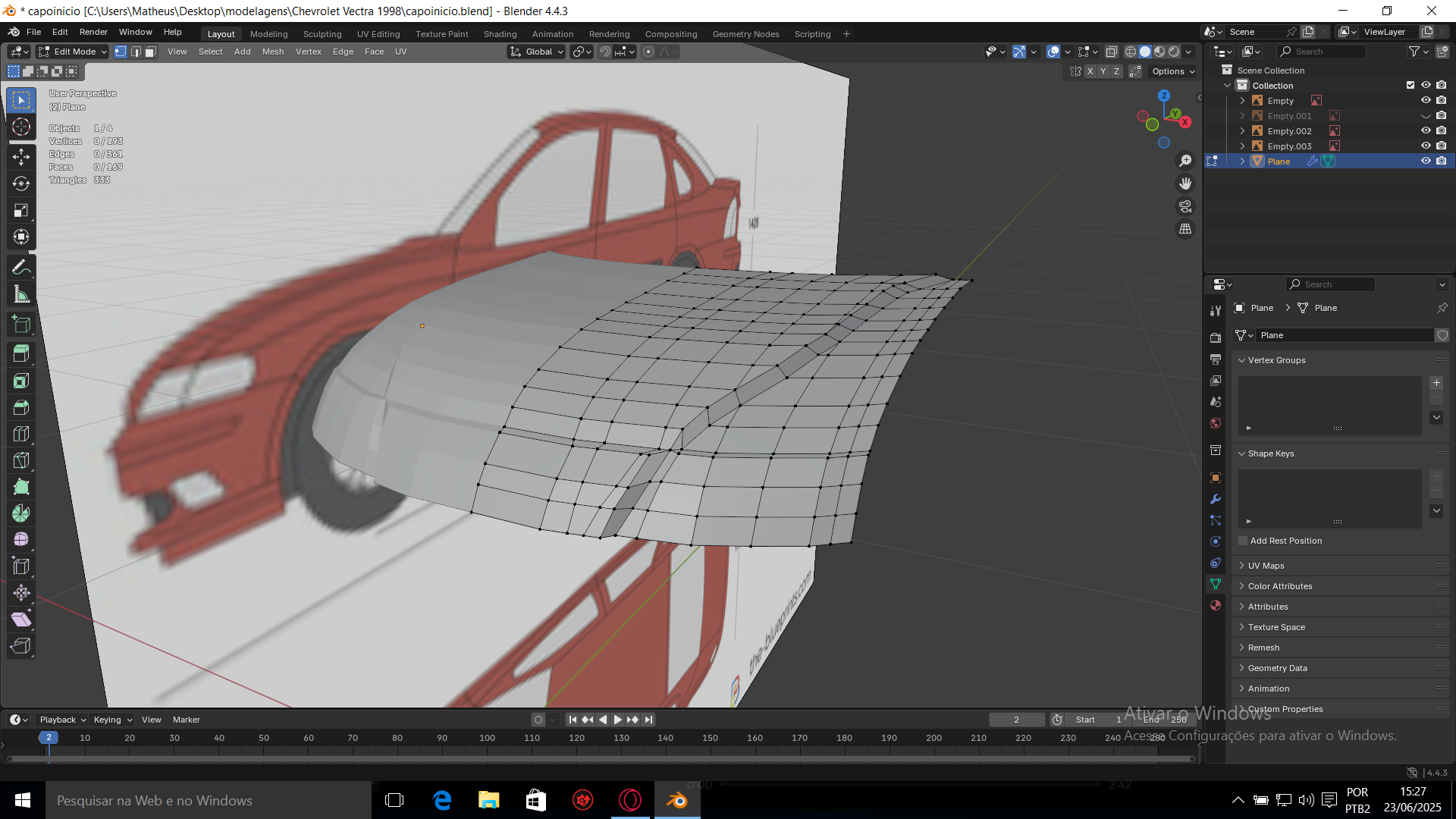The height and width of the screenshot is (819, 1456).
Task: Open the Modifiers properties tab
Action: (1216, 499)
